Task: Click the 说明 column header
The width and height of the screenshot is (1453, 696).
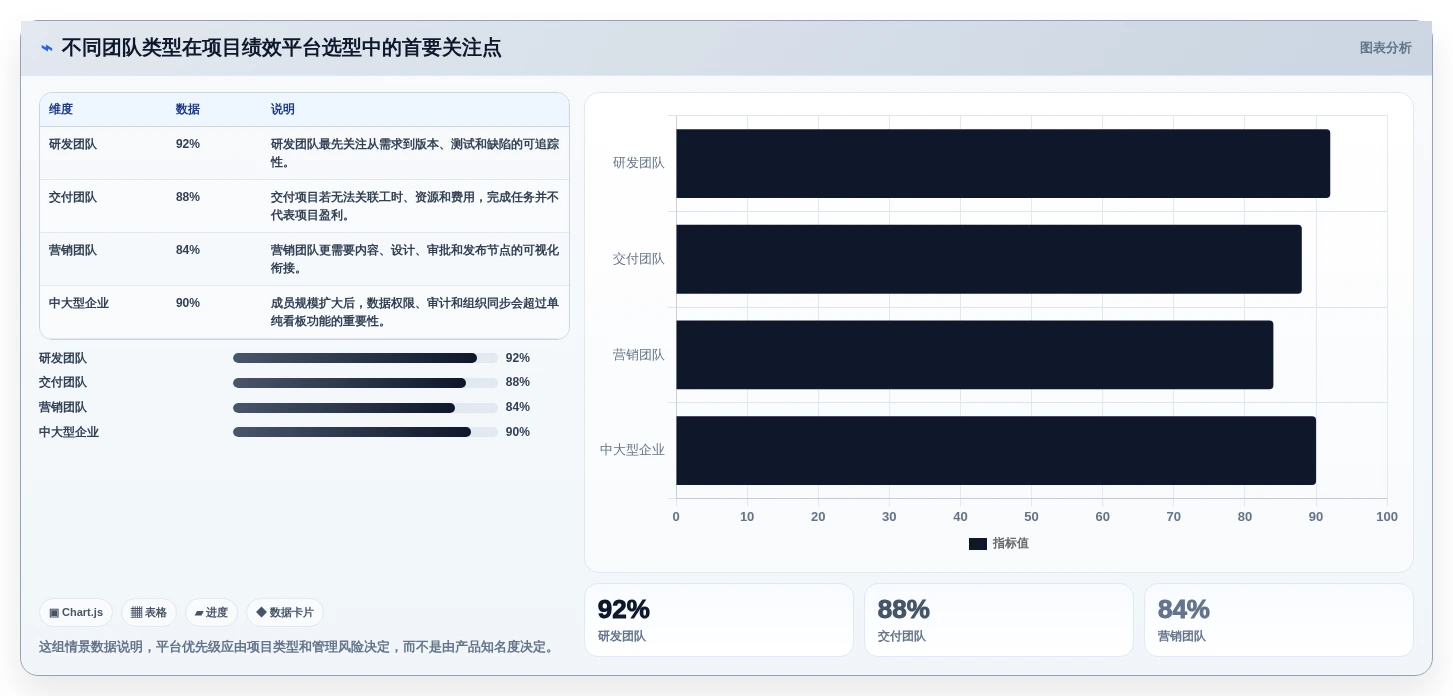Action: 283,110
